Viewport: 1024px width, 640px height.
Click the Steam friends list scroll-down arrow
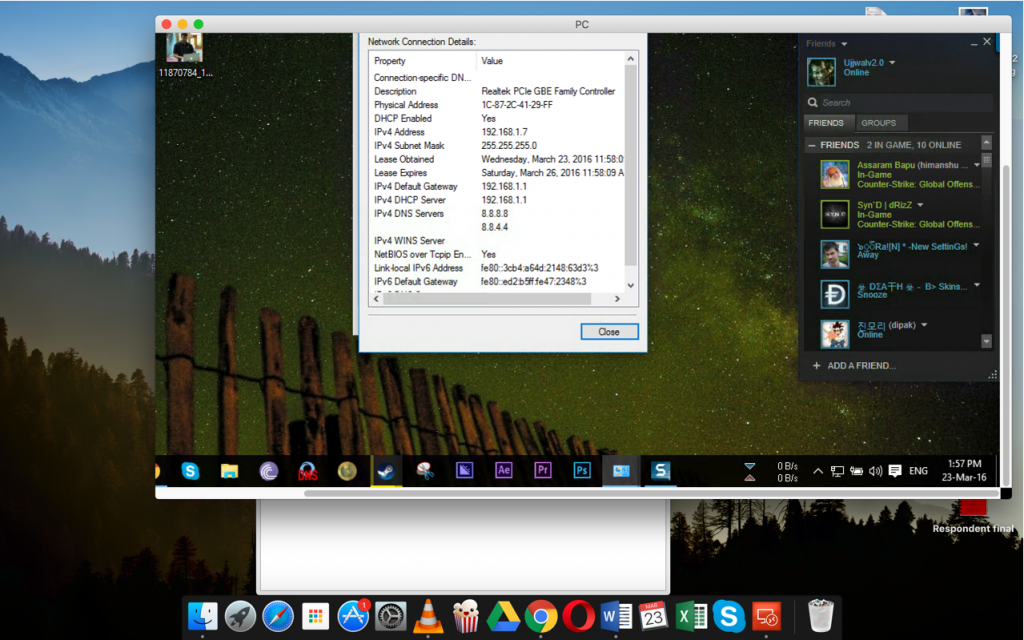tap(986, 341)
